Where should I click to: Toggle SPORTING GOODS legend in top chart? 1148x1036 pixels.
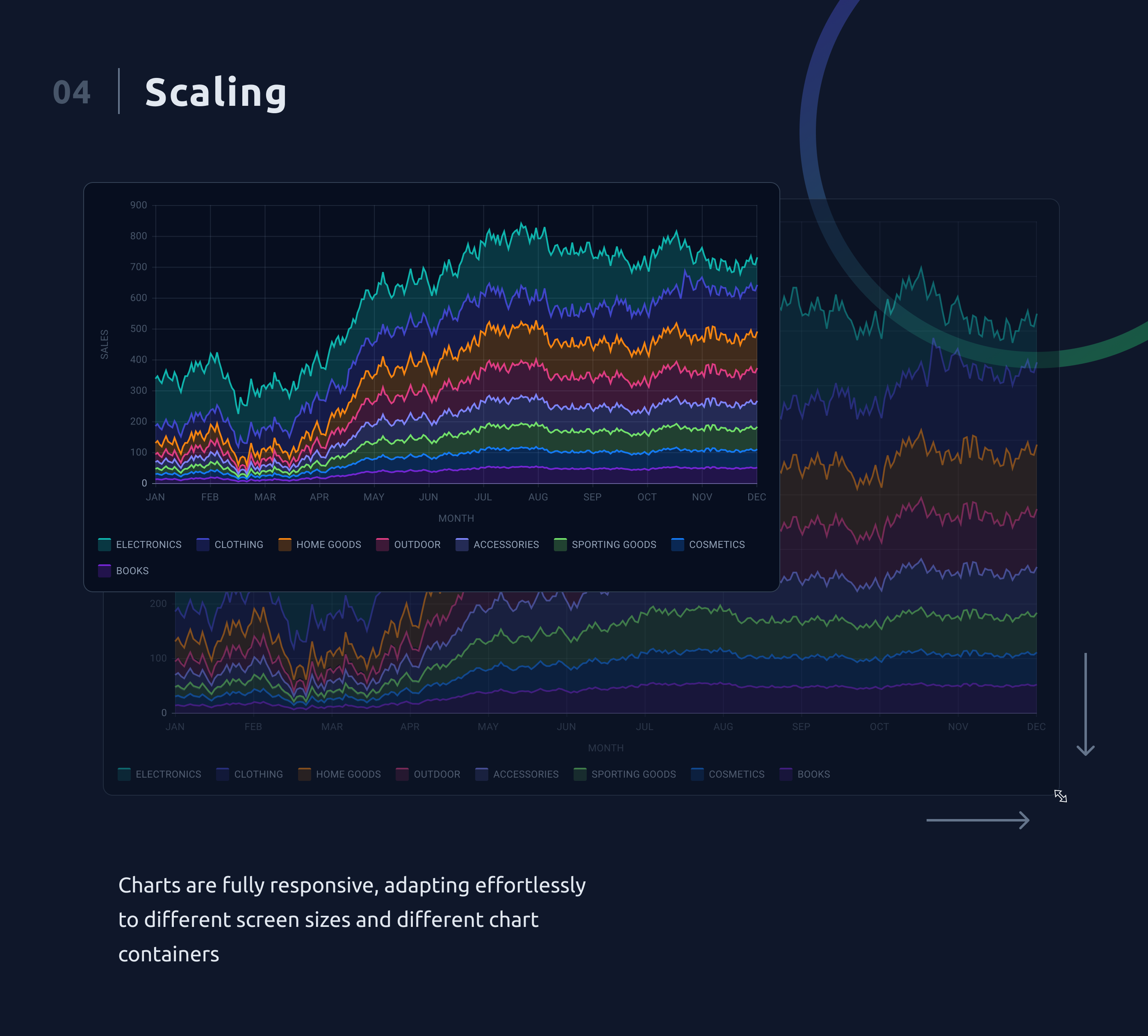tap(605, 545)
